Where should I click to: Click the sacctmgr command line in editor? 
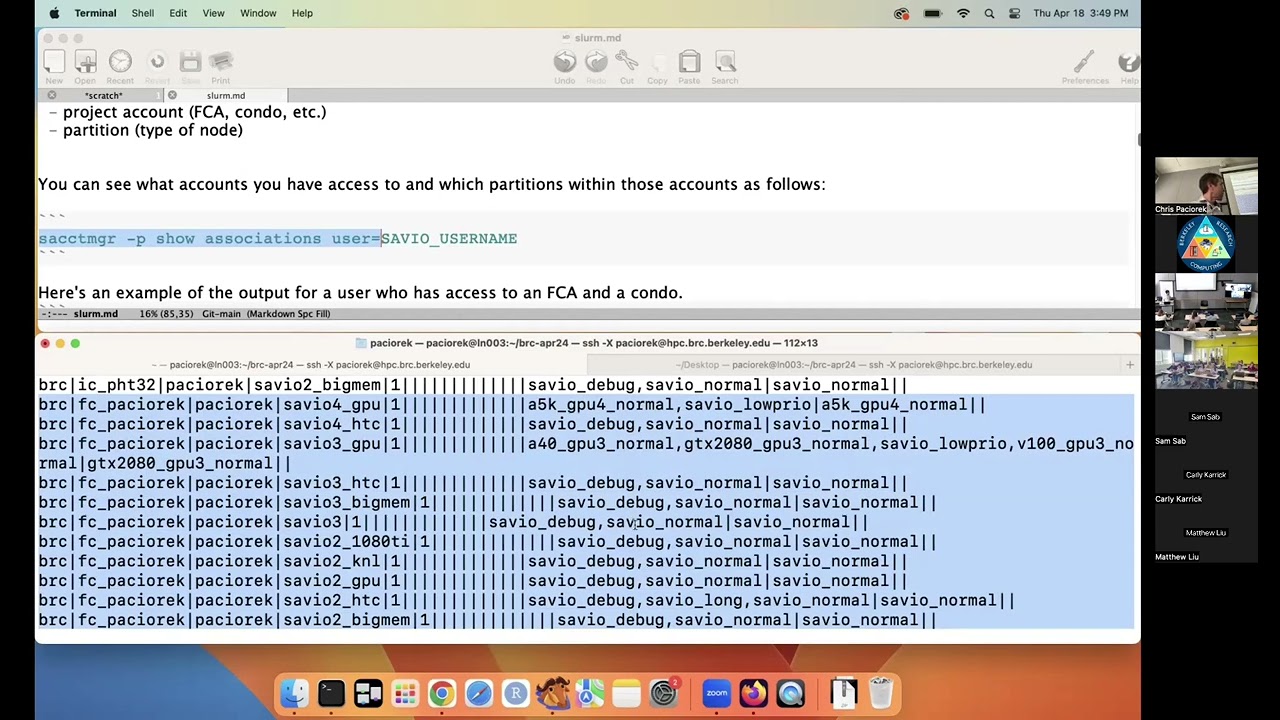[278, 239]
